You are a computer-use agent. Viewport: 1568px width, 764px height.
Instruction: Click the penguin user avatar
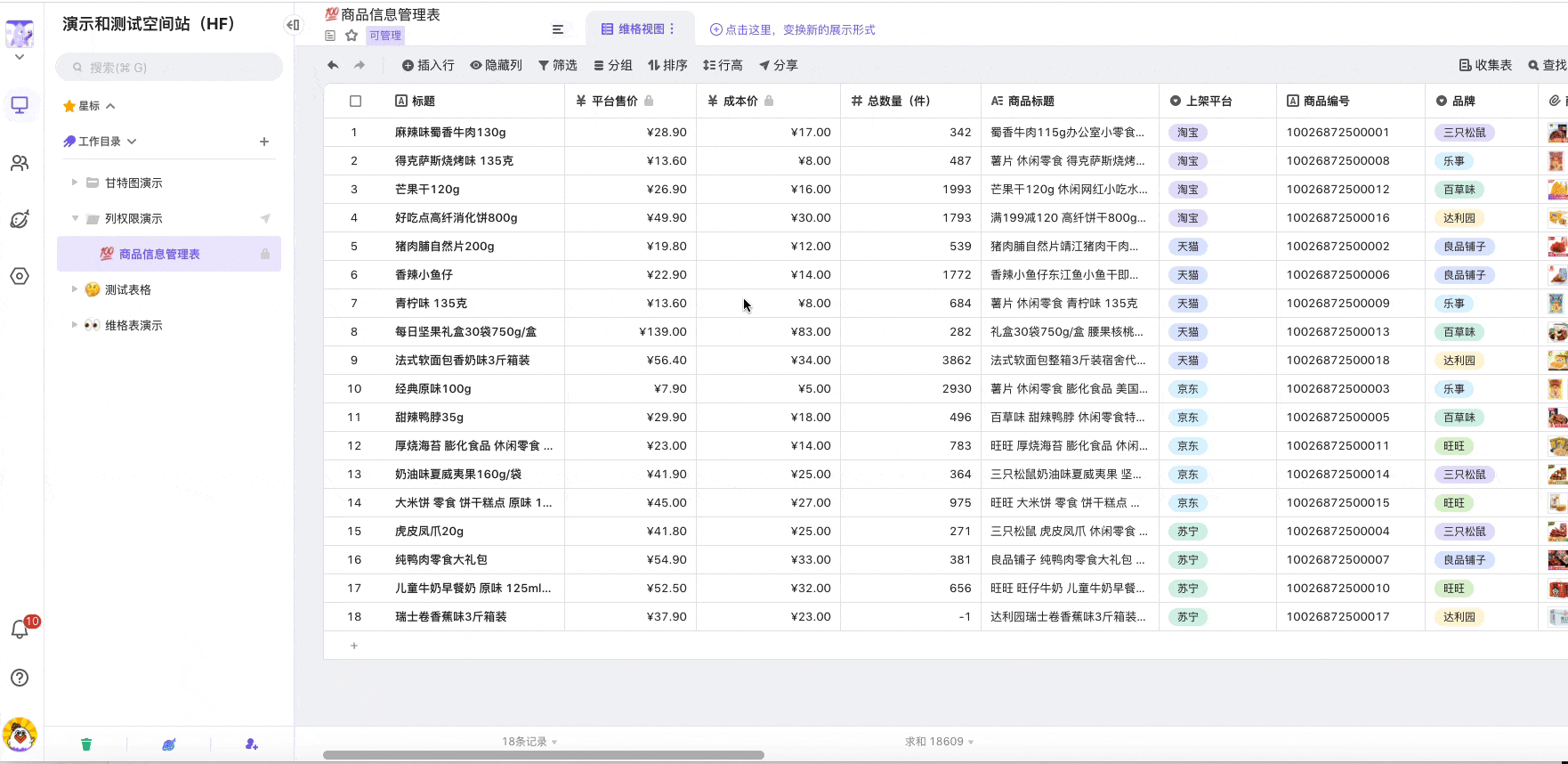(20, 735)
